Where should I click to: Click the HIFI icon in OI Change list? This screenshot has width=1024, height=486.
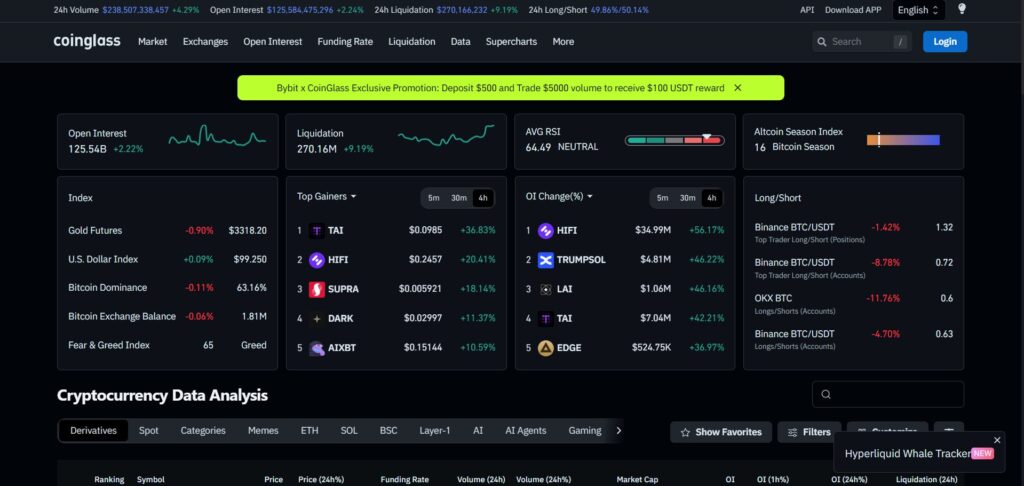pos(545,231)
